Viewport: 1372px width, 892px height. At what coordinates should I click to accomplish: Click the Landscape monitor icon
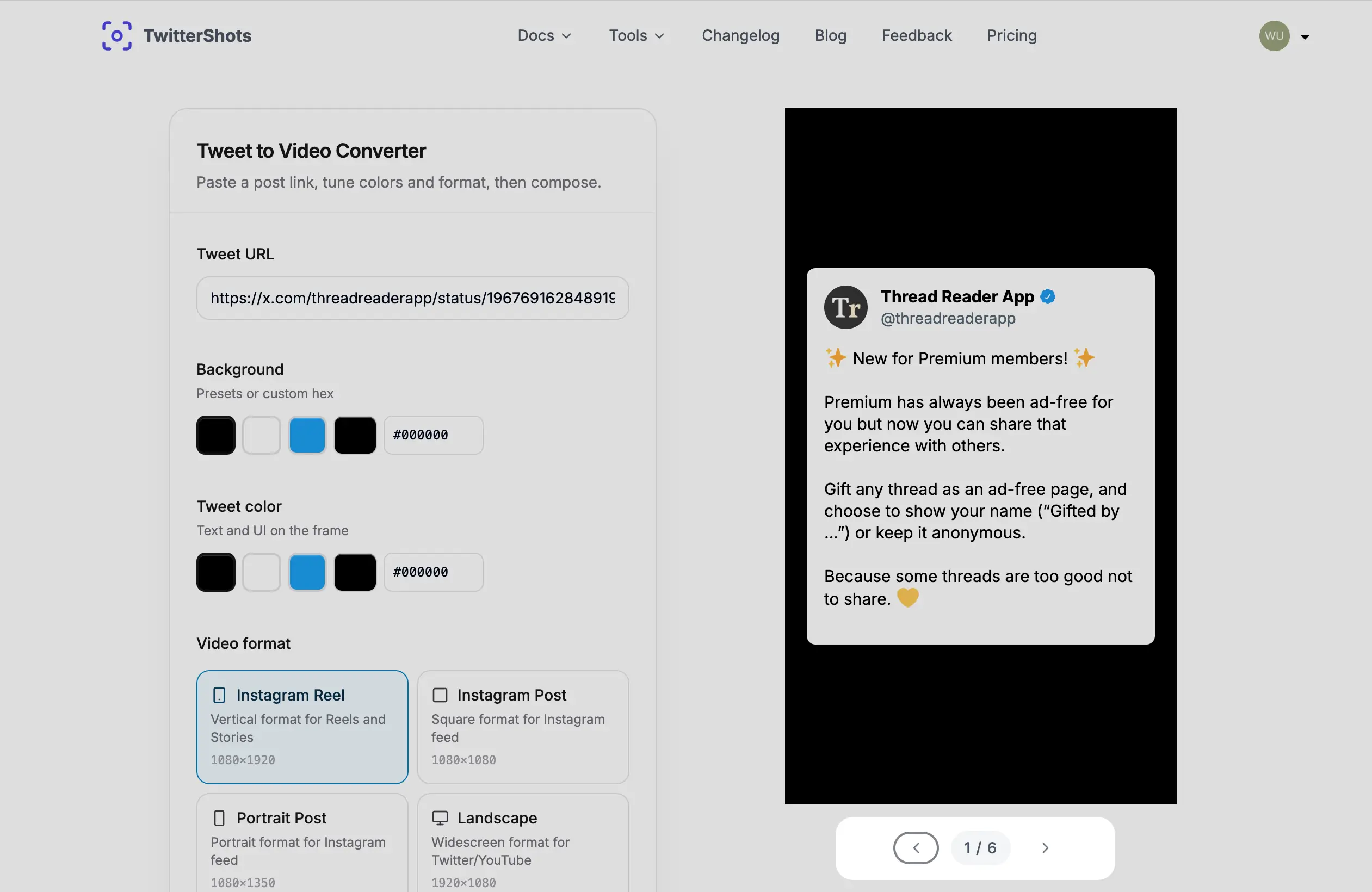(440, 817)
